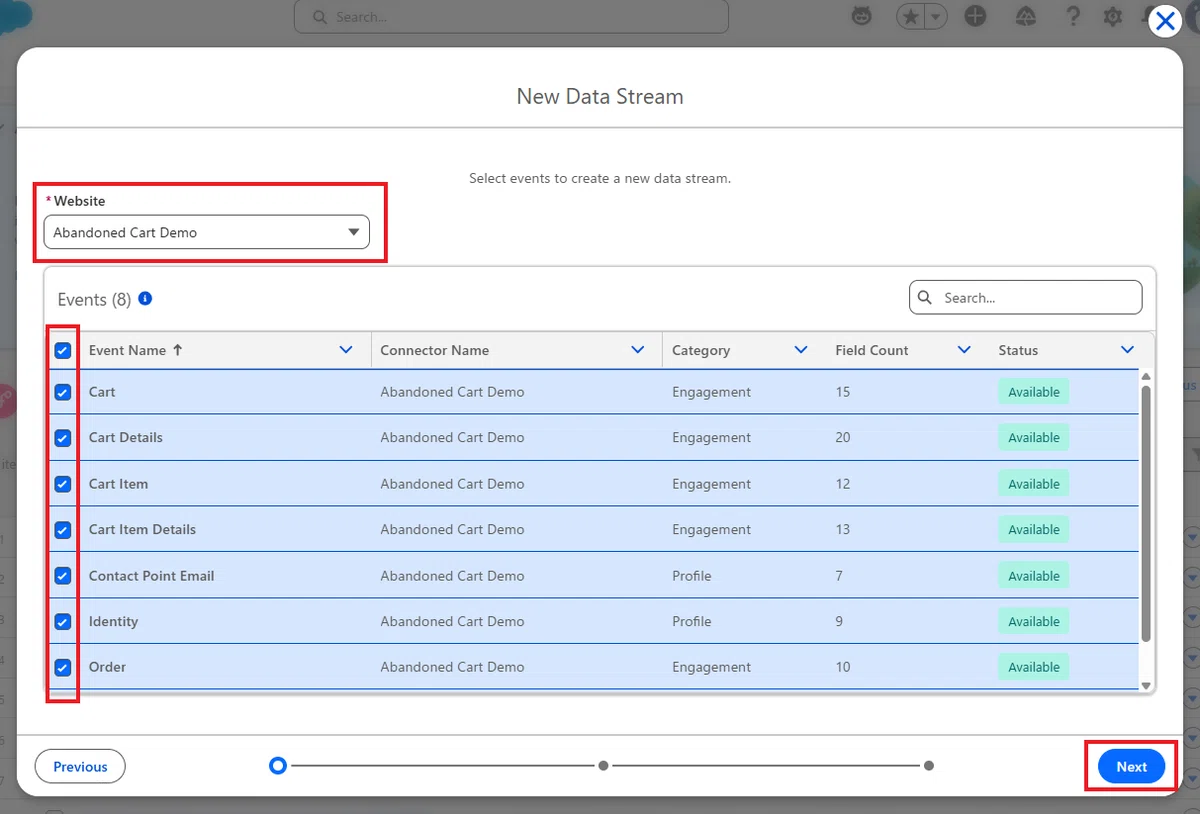1200x814 pixels.
Task: Click the Field Count column header
Action: 872,350
